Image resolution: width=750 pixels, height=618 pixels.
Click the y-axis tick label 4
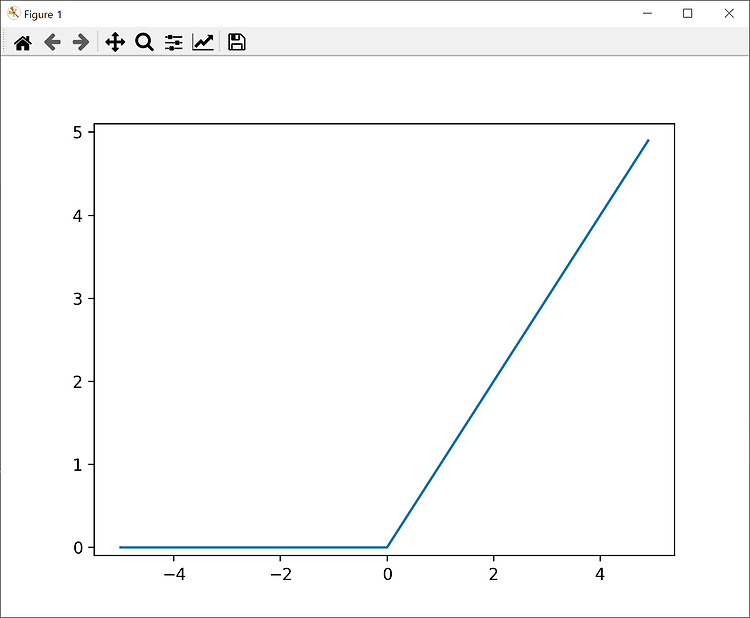pos(77,216)
